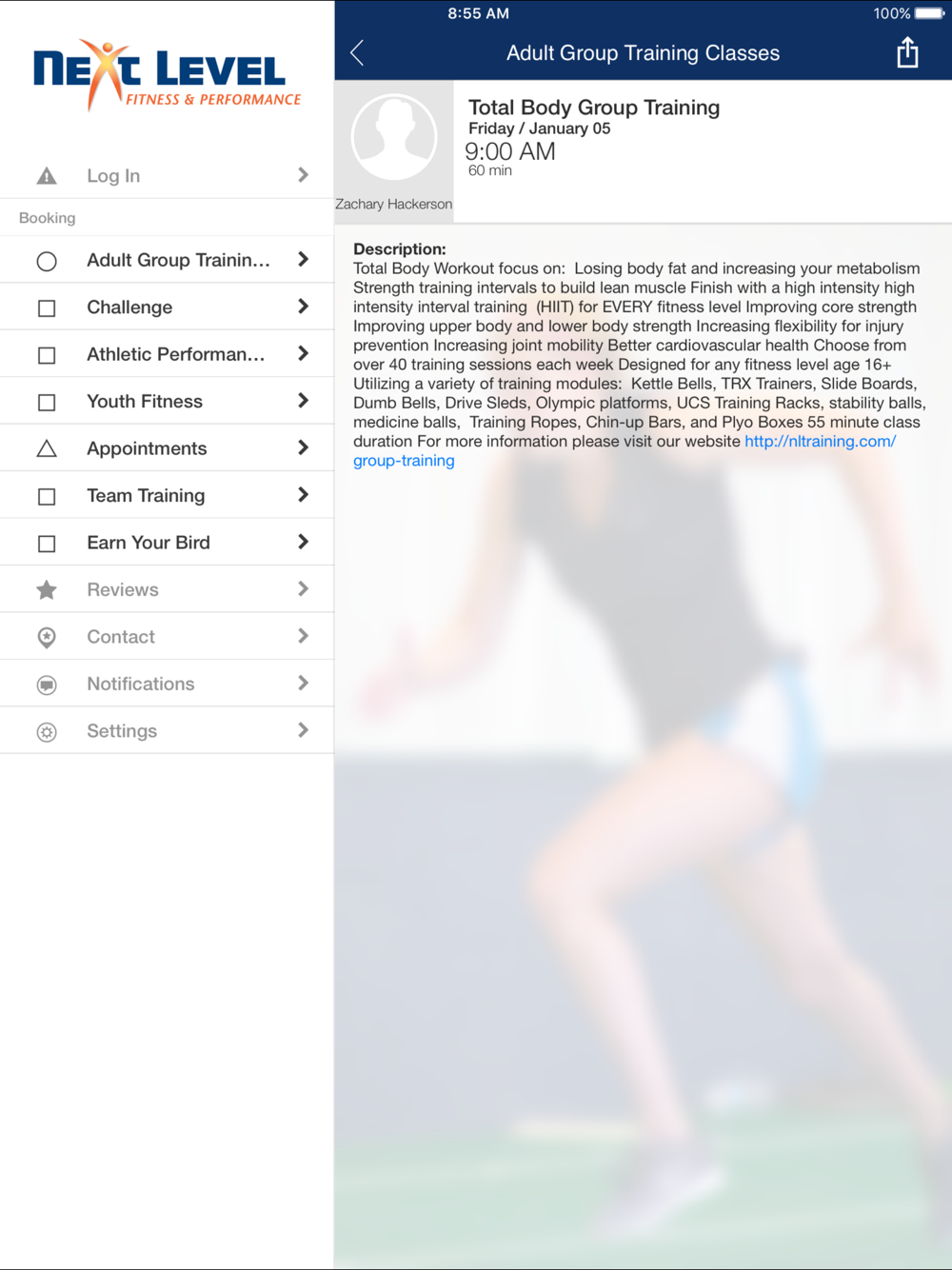Image resolution: width=952 pixels, height=1270 pixels.
Task: Expand the Settings chevron
Action: tap(303, 730)
